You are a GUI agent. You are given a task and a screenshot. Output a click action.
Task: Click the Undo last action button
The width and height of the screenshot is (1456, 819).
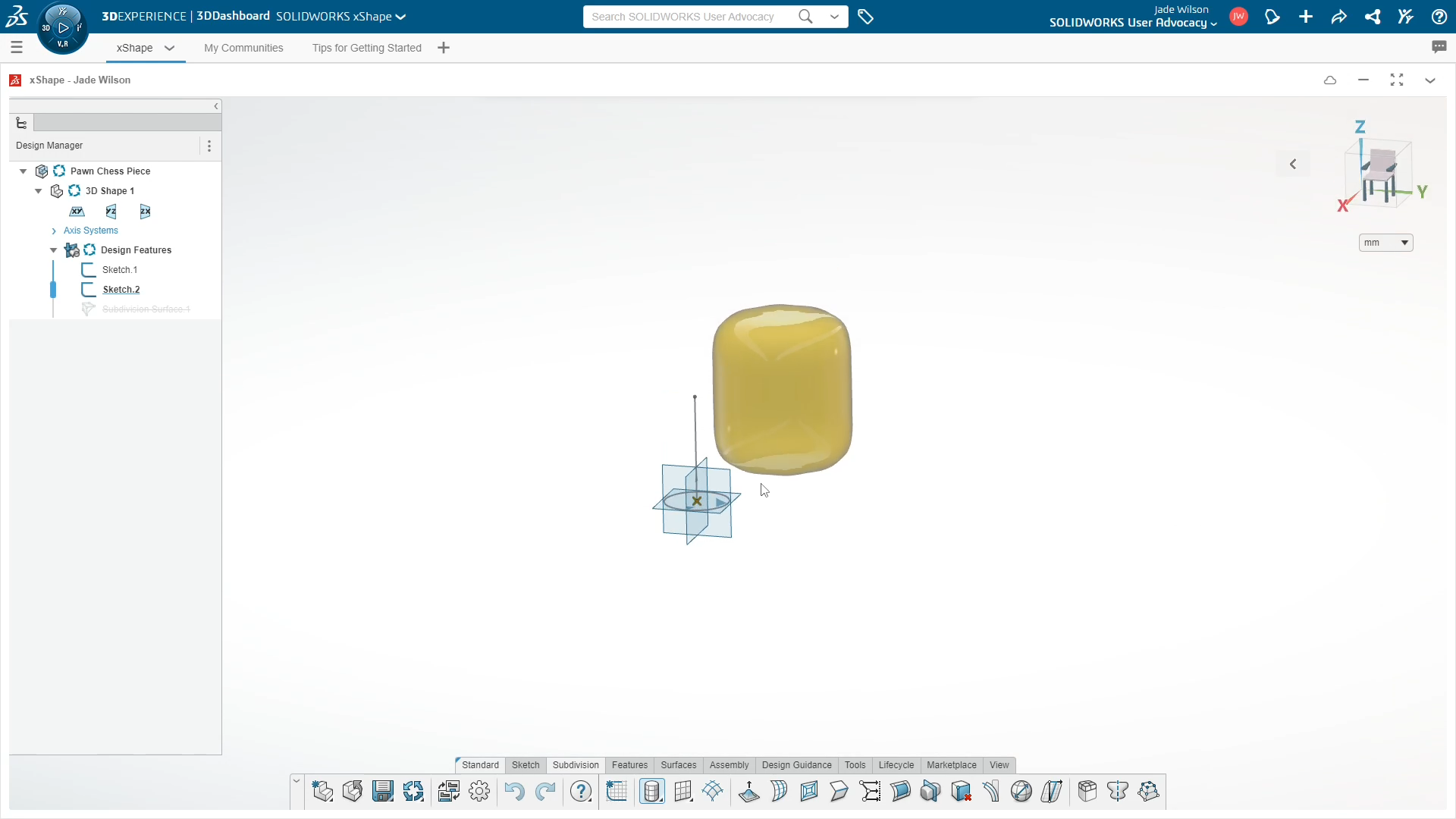point(515,791)
